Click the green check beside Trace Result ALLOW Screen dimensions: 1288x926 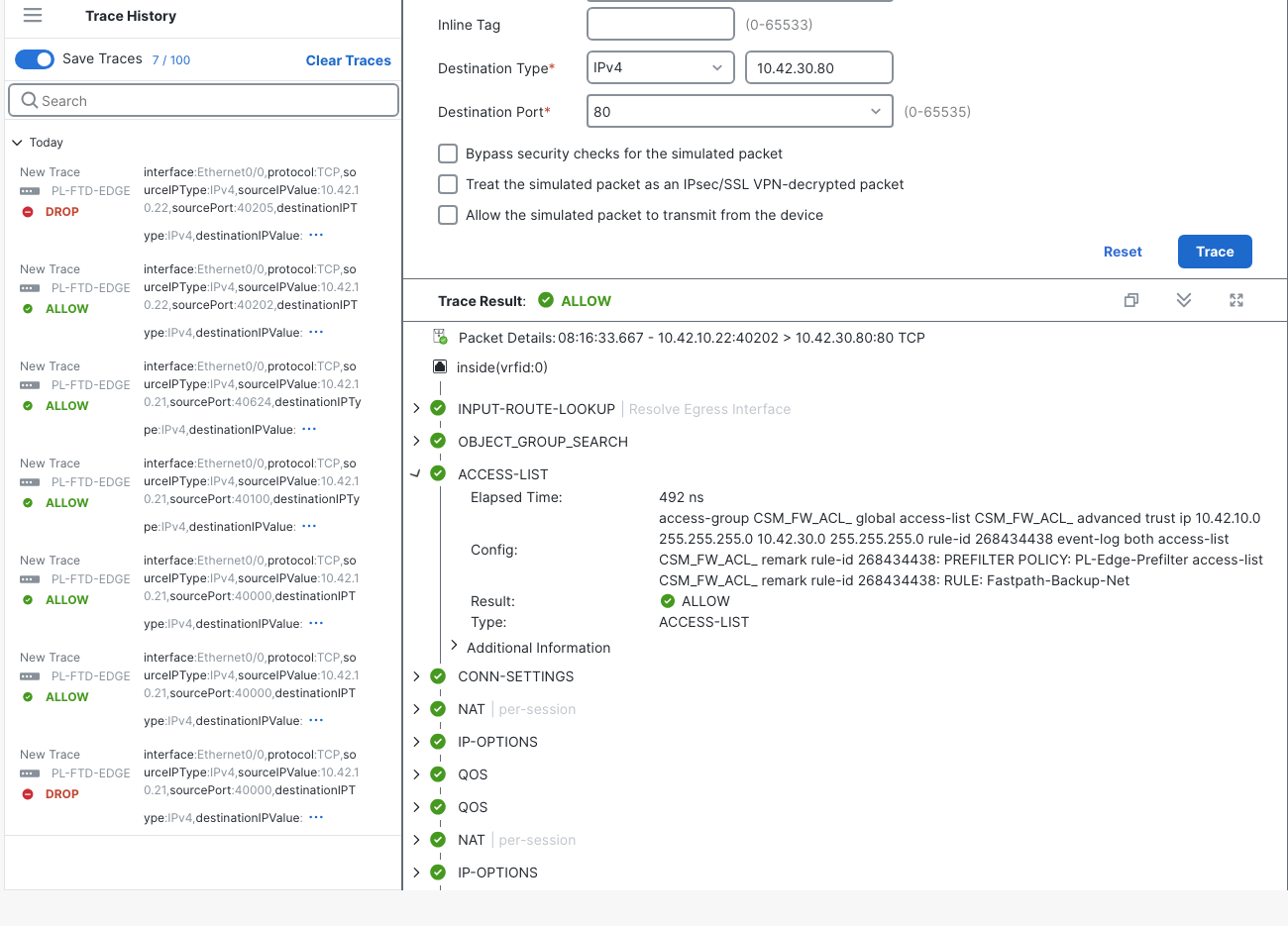pos(546,300)
